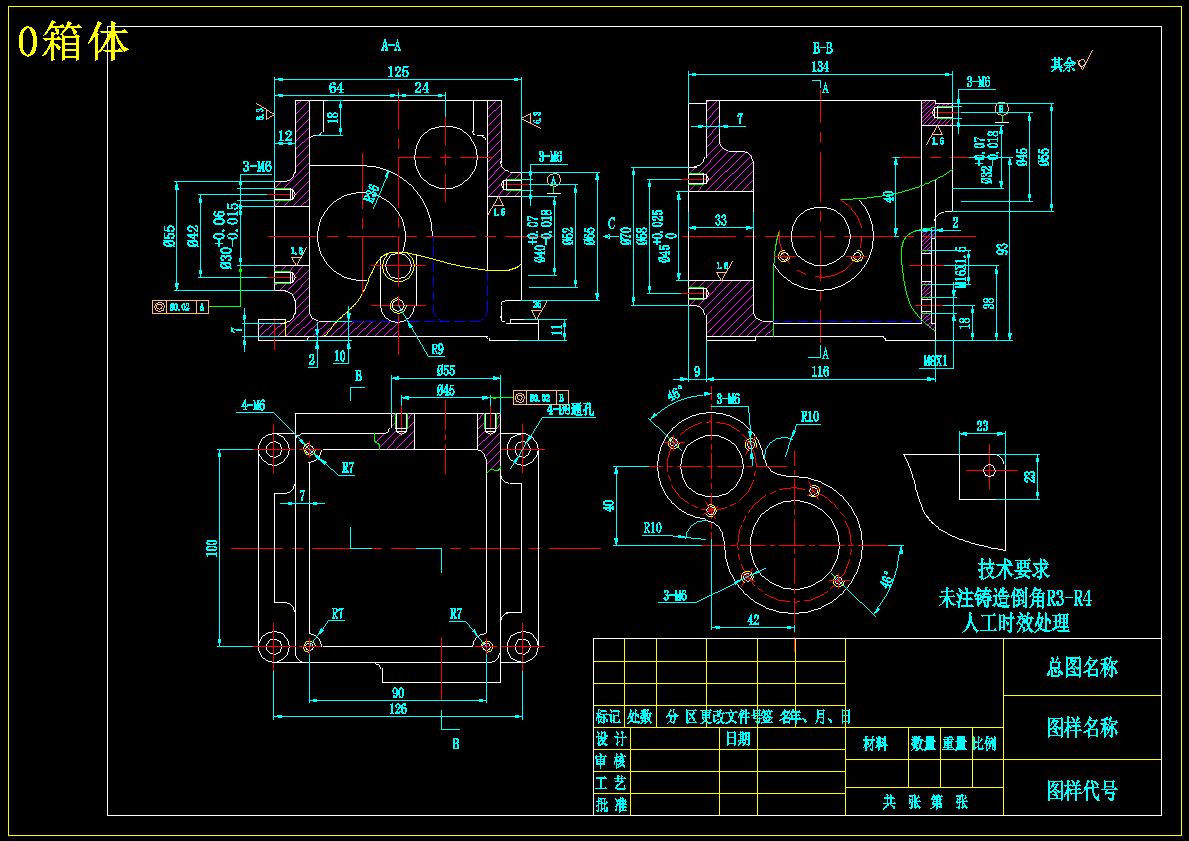
Task: Click the "其余" surface finish note
Action: [1063, 64]
